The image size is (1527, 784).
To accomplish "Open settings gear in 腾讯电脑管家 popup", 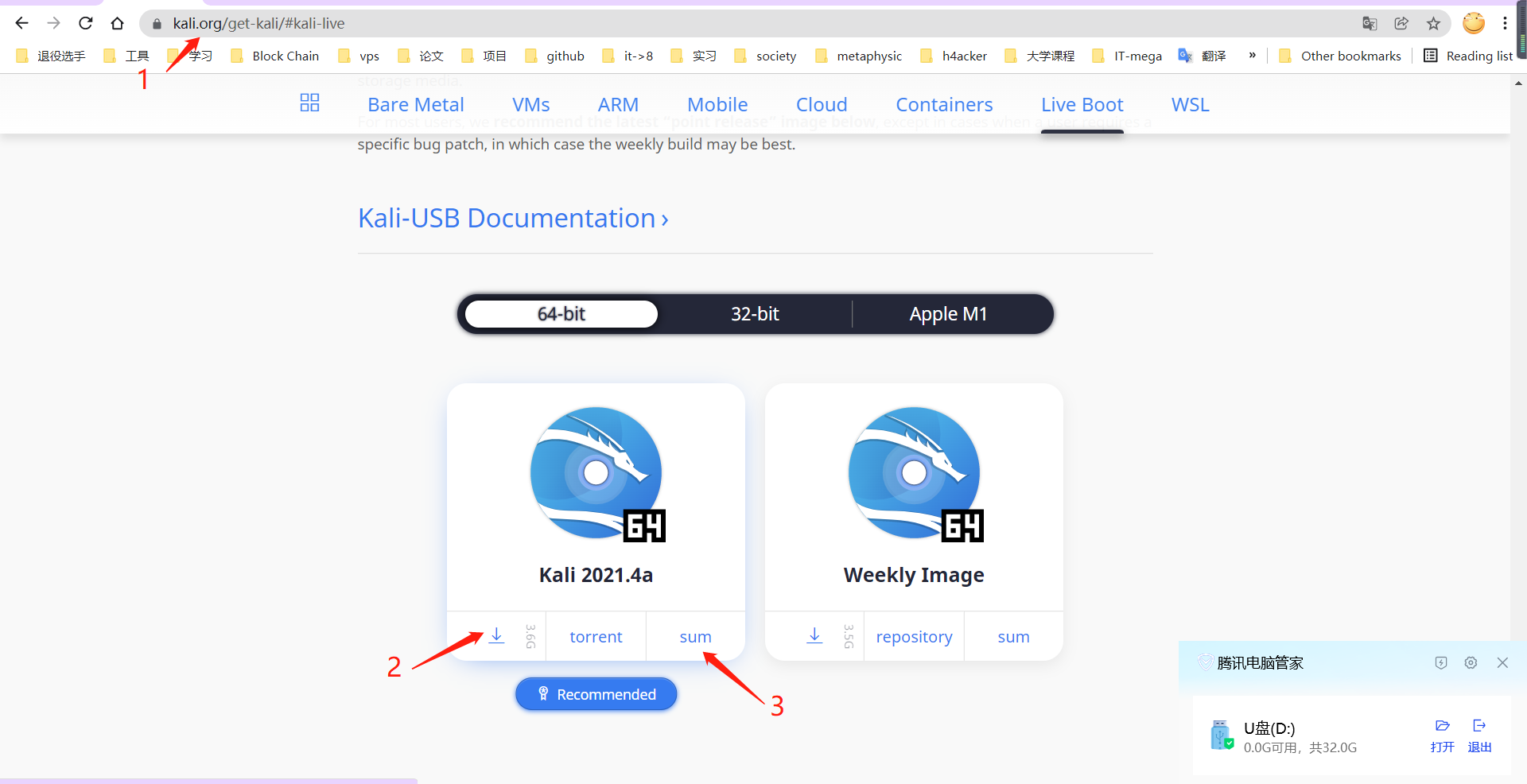I will (x=1471, y=662).
